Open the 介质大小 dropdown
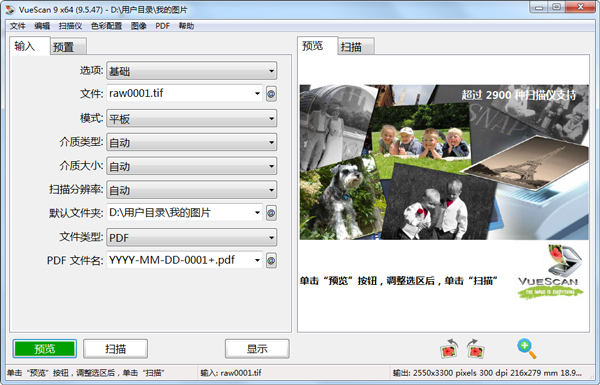Image resolution: width=600 pixels, height=385 pixels. pyautogui.click(x=192, y=166)
